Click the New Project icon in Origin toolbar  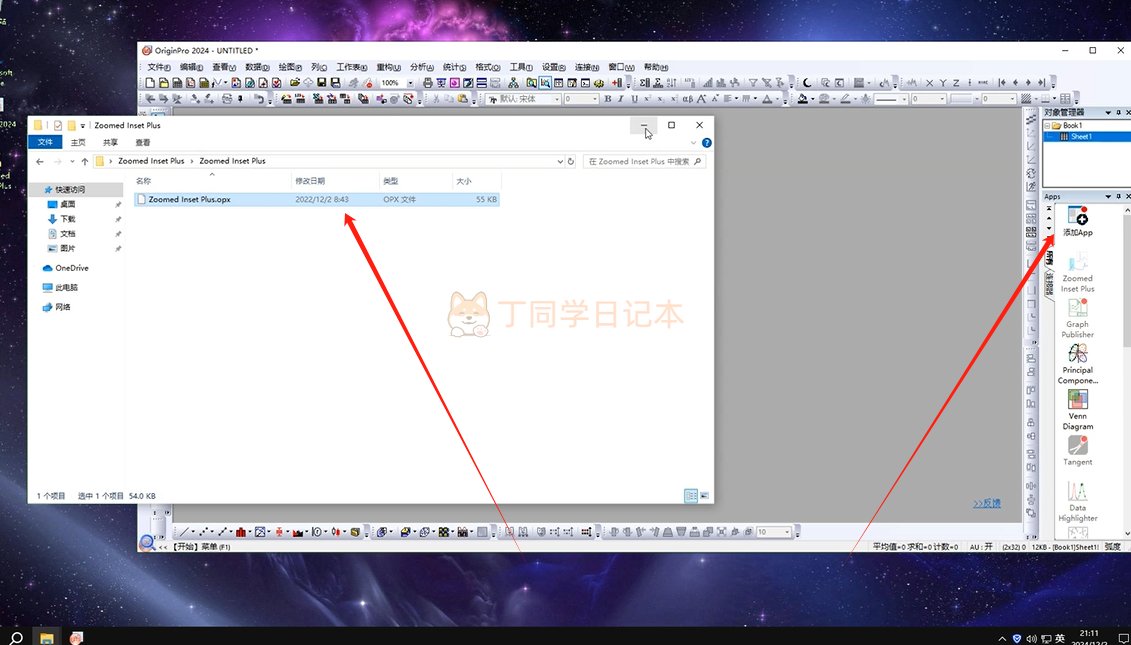150,83
